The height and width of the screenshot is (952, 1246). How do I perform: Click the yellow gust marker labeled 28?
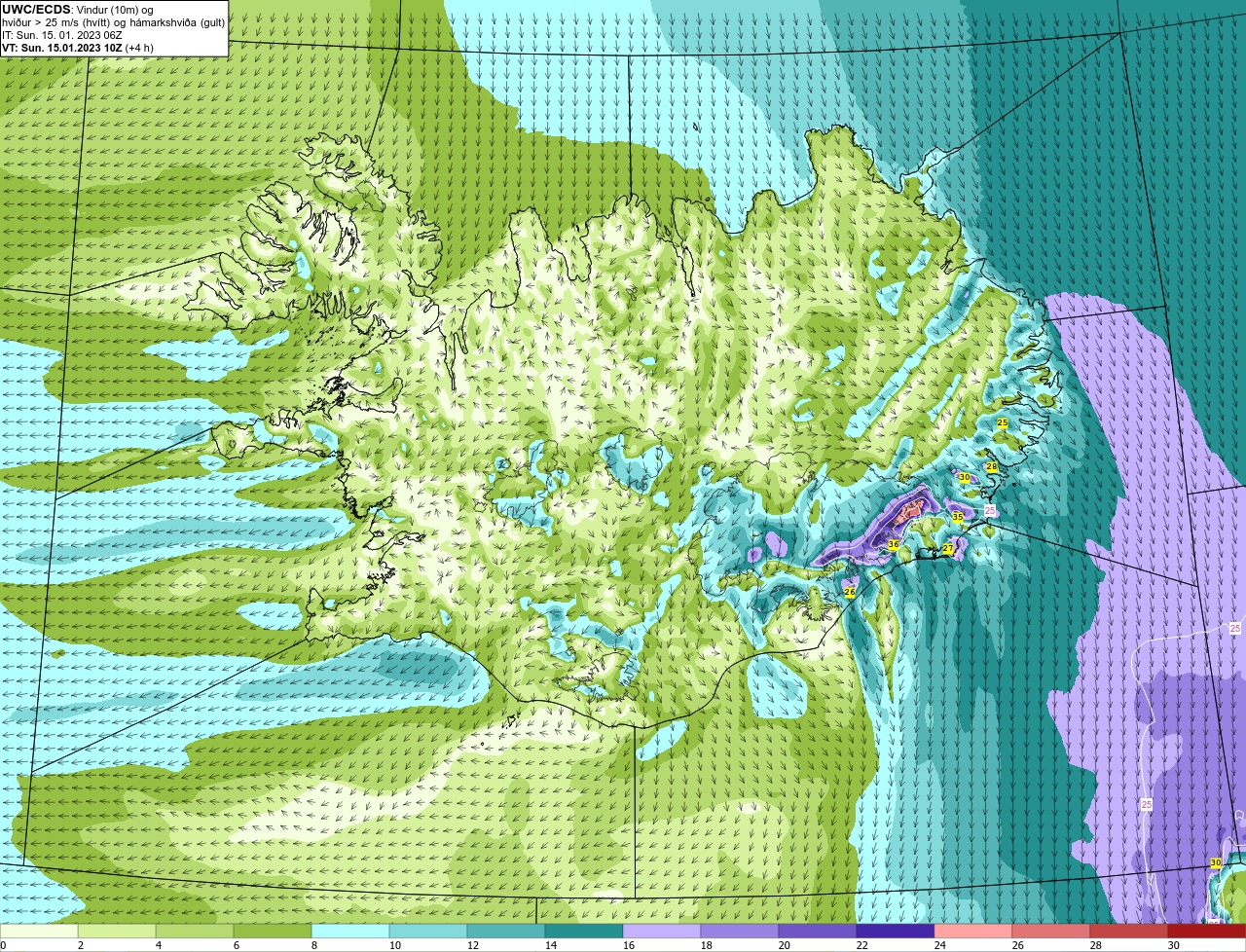pyautogui.click(x=992, y=467)
